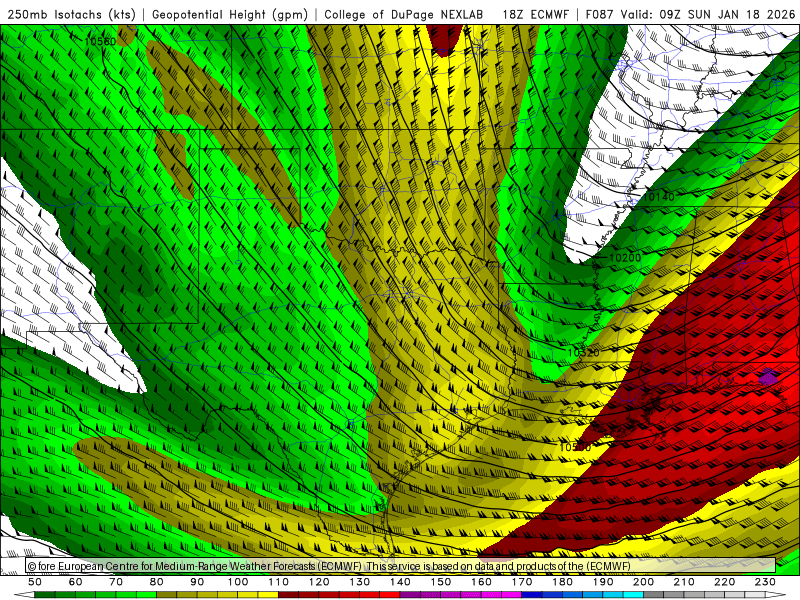Click the 10320 height contour label
Image resolution: width=800 pixels, height=600 pixels.
[x=583, y=353]
